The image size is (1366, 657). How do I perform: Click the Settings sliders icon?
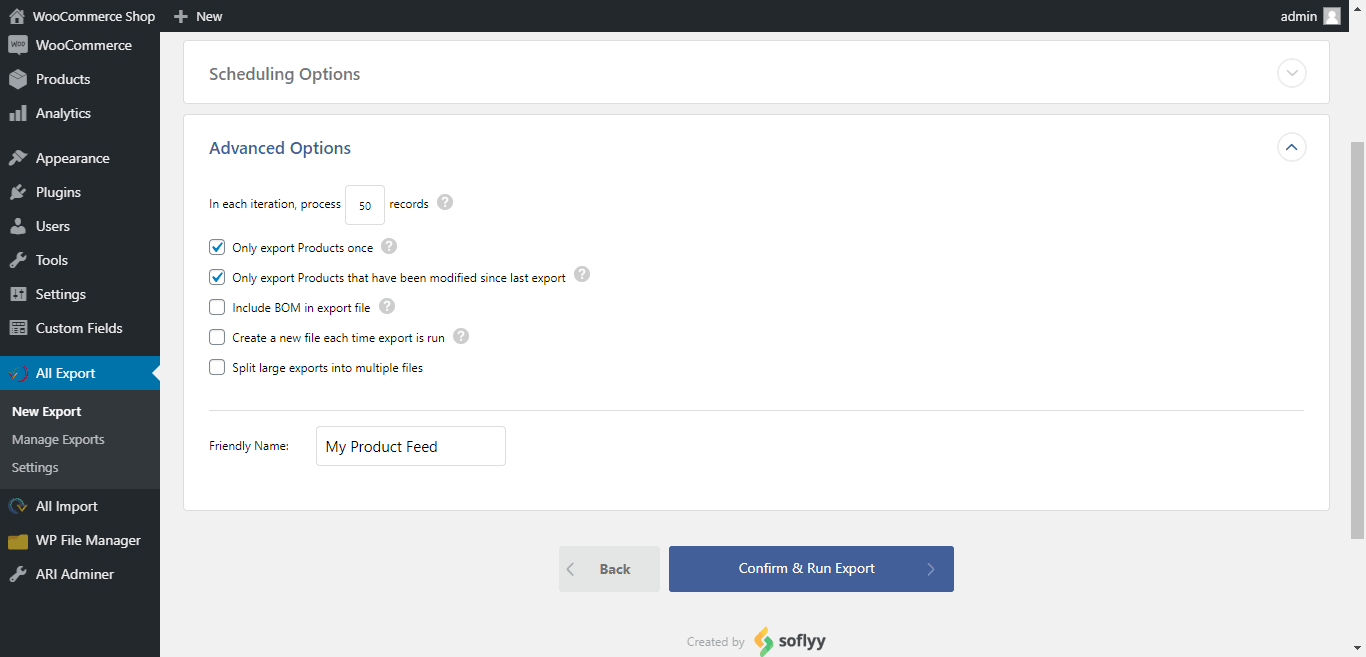[x=18, y=294]
